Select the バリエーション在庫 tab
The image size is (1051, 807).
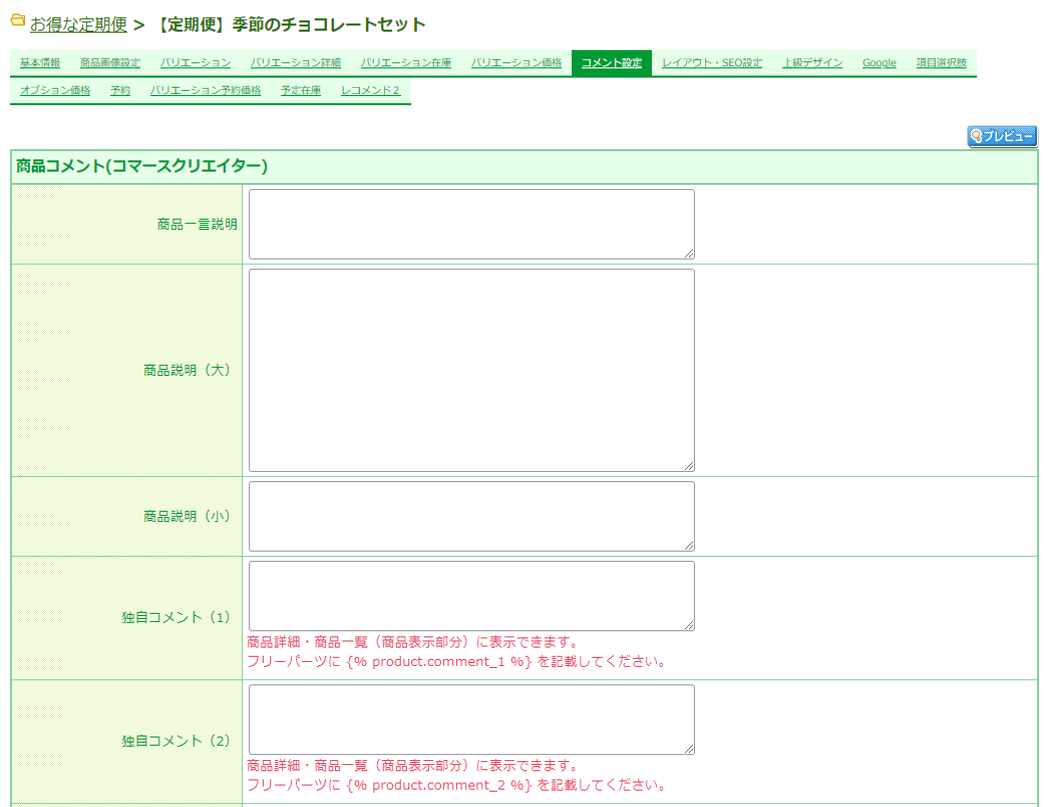[x=406, y=63]
